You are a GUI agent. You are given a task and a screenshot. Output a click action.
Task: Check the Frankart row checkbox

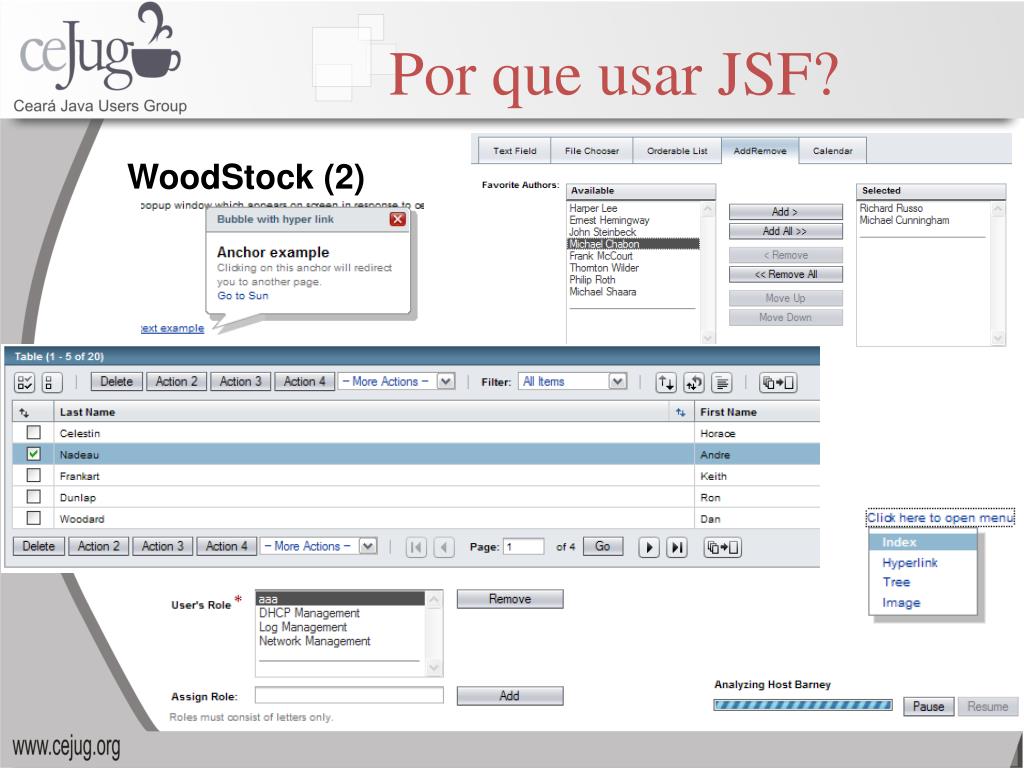coord(33,475)
